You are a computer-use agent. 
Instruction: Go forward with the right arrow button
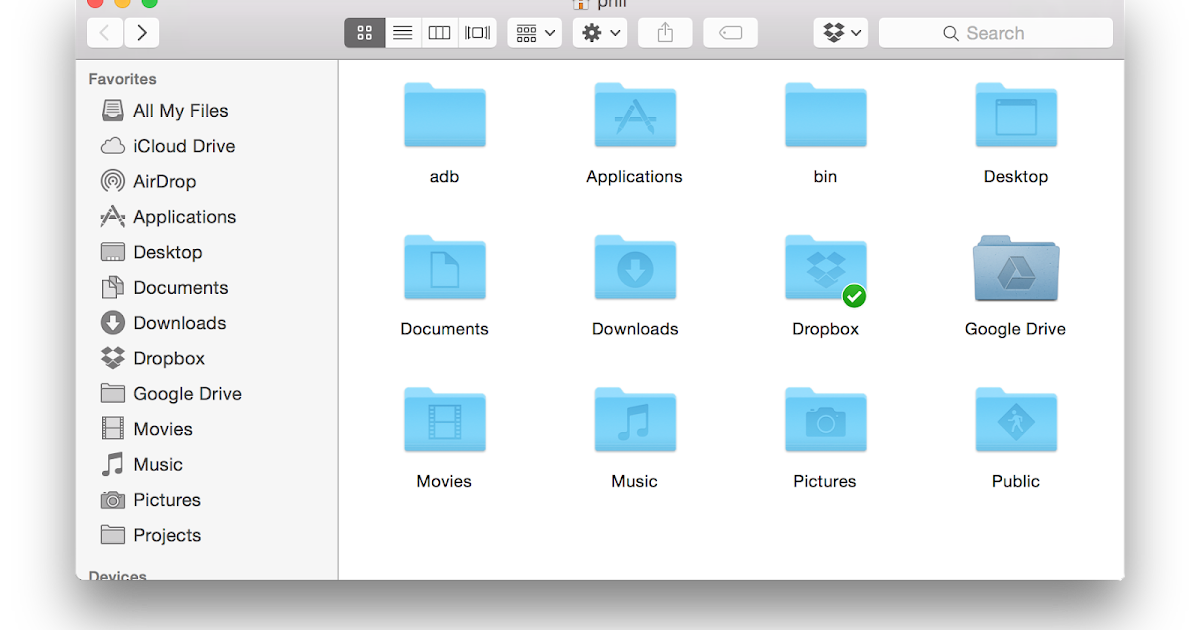[141, 33]
